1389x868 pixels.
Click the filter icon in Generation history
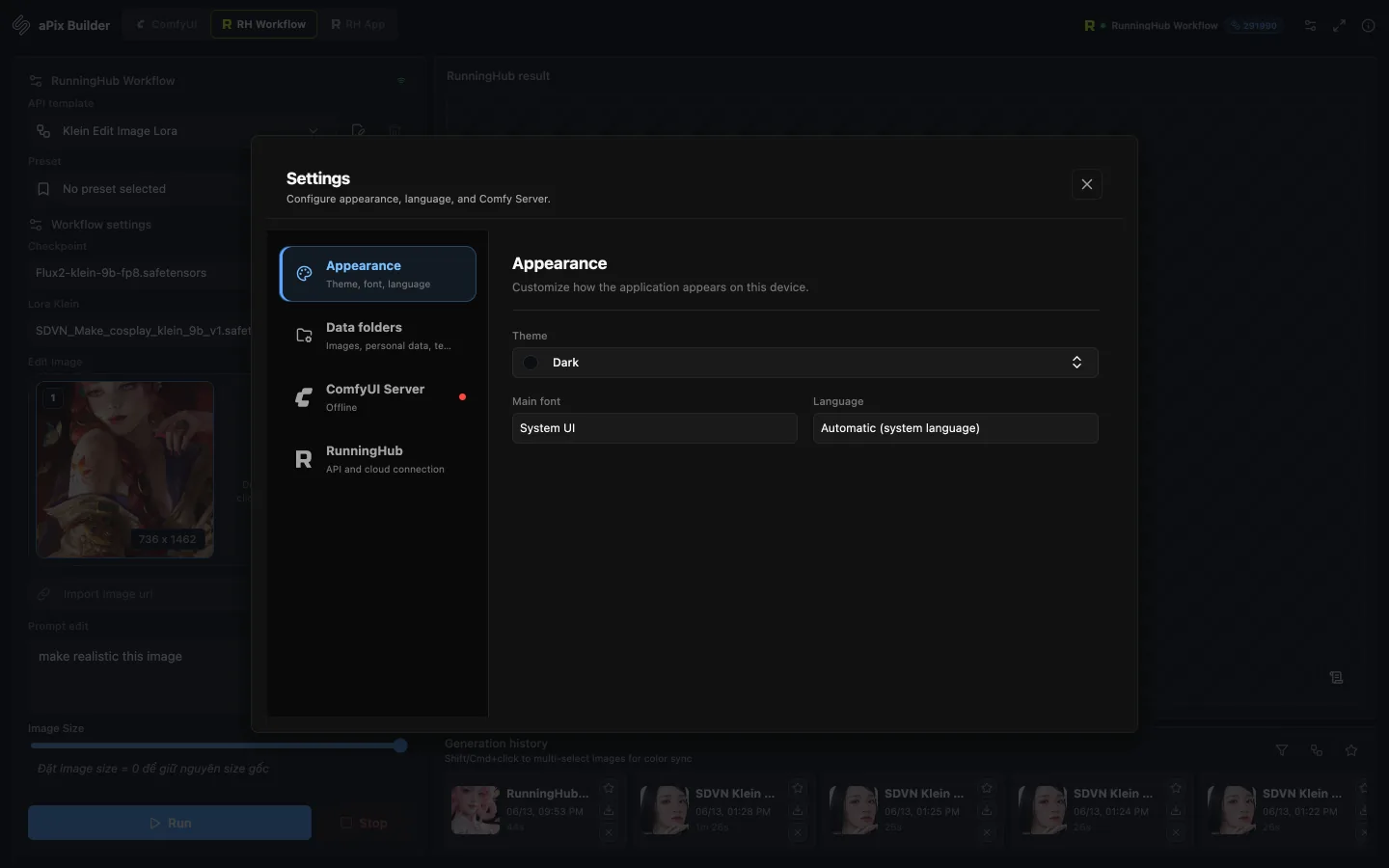(1282, 750)
